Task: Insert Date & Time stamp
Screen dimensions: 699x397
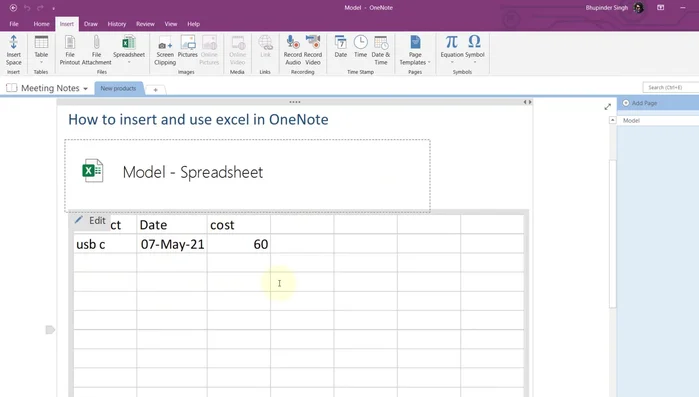Action: [381, 50]
